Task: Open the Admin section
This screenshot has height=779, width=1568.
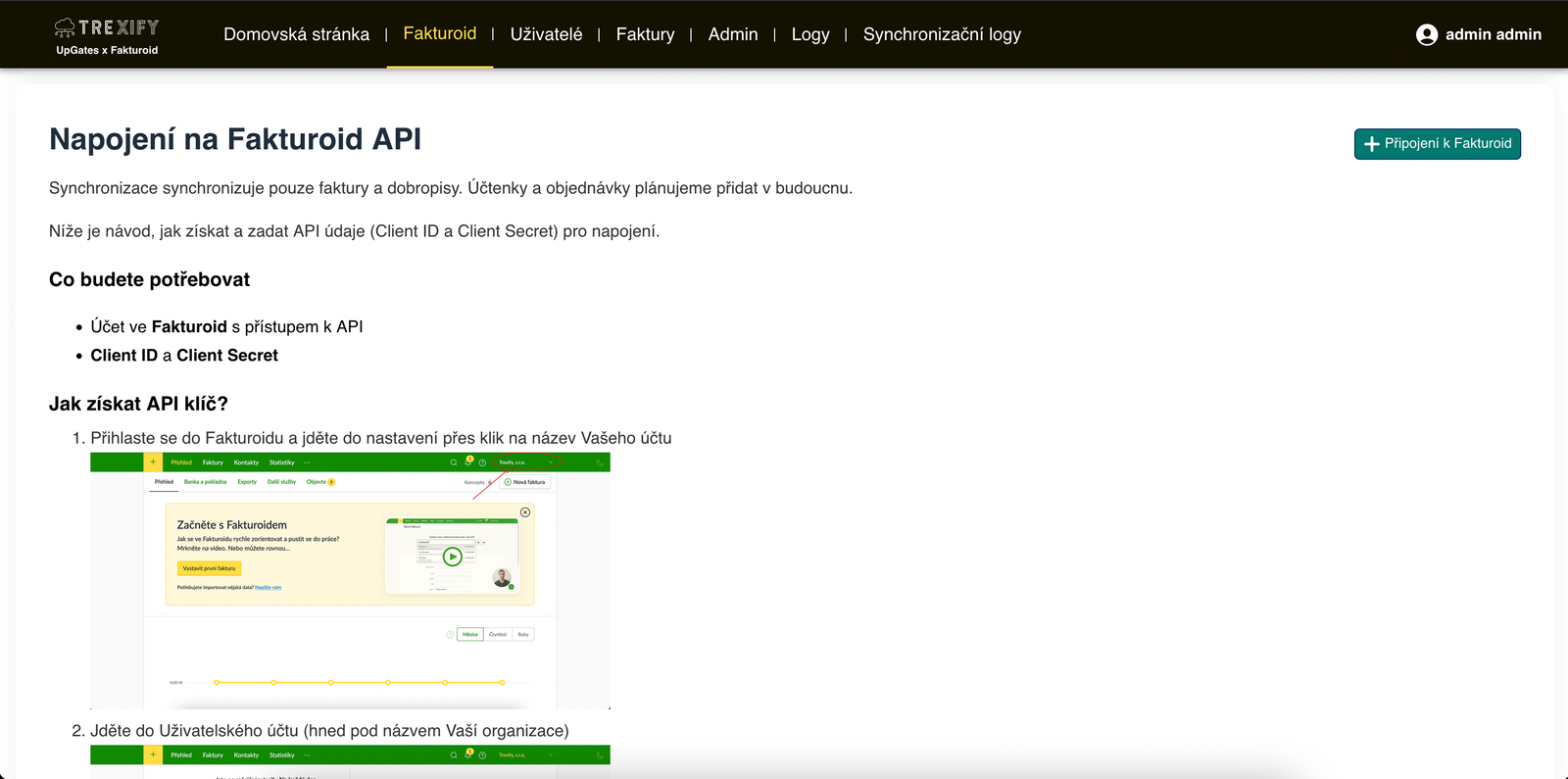Action: 733,34
